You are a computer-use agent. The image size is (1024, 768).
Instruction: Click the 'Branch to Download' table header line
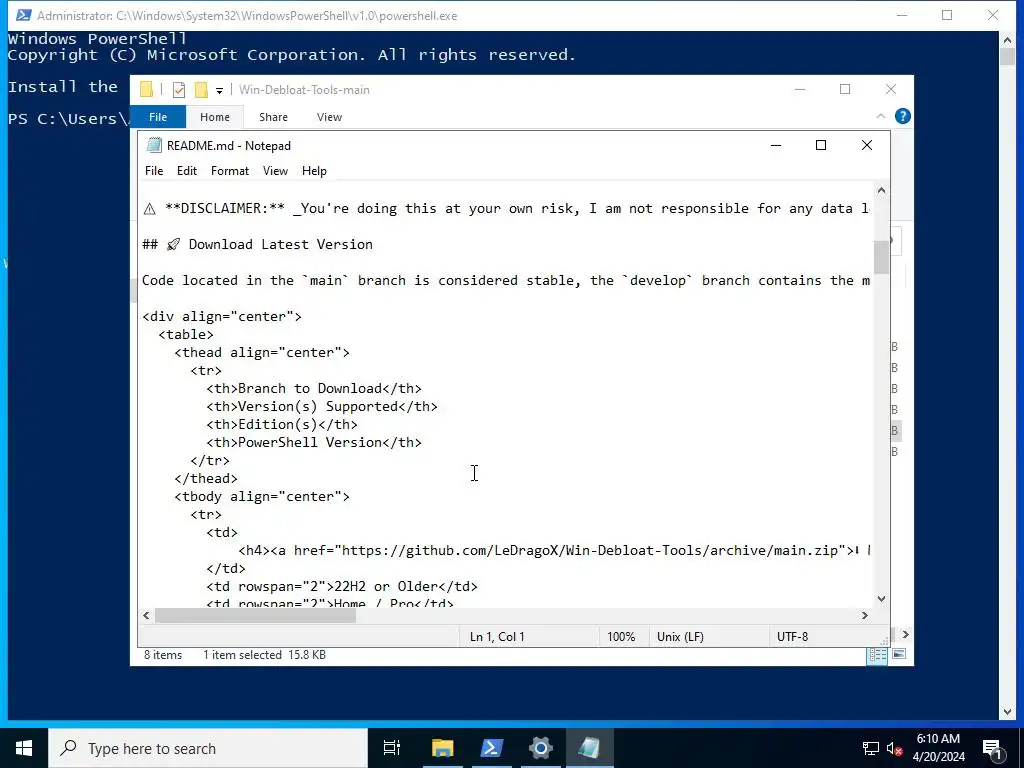click(314, 388)
